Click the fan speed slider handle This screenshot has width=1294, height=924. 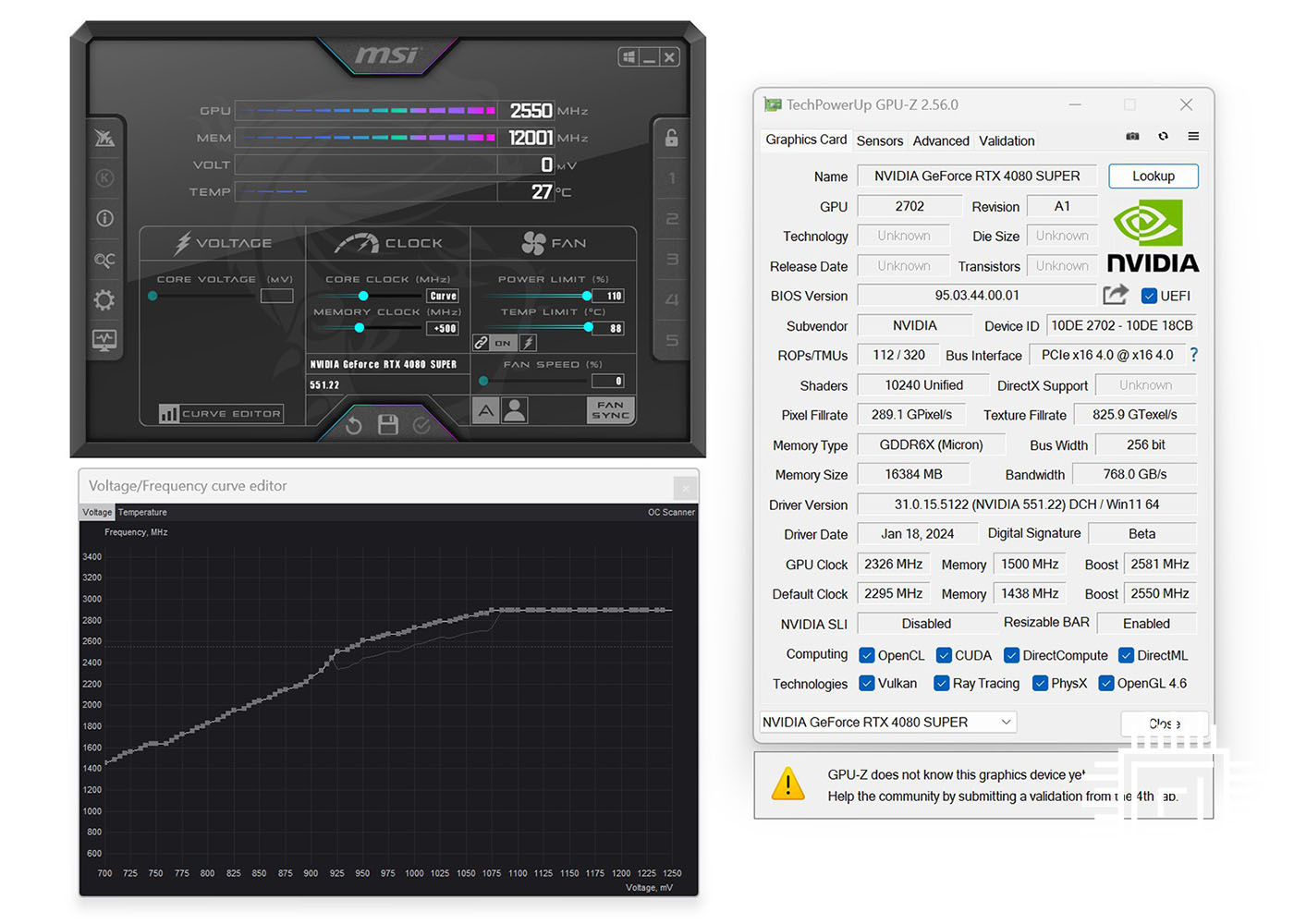(x=483, y=381)
